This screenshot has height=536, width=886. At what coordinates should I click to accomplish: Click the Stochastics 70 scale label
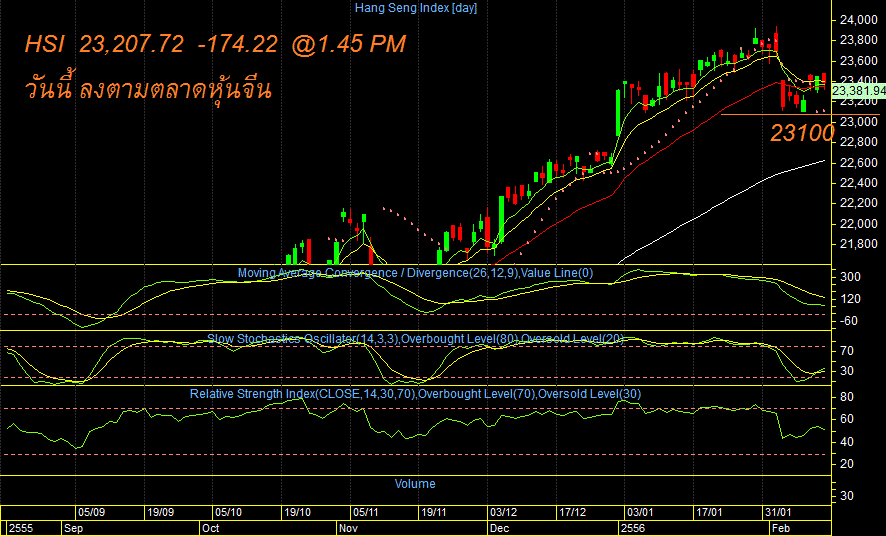846,351
